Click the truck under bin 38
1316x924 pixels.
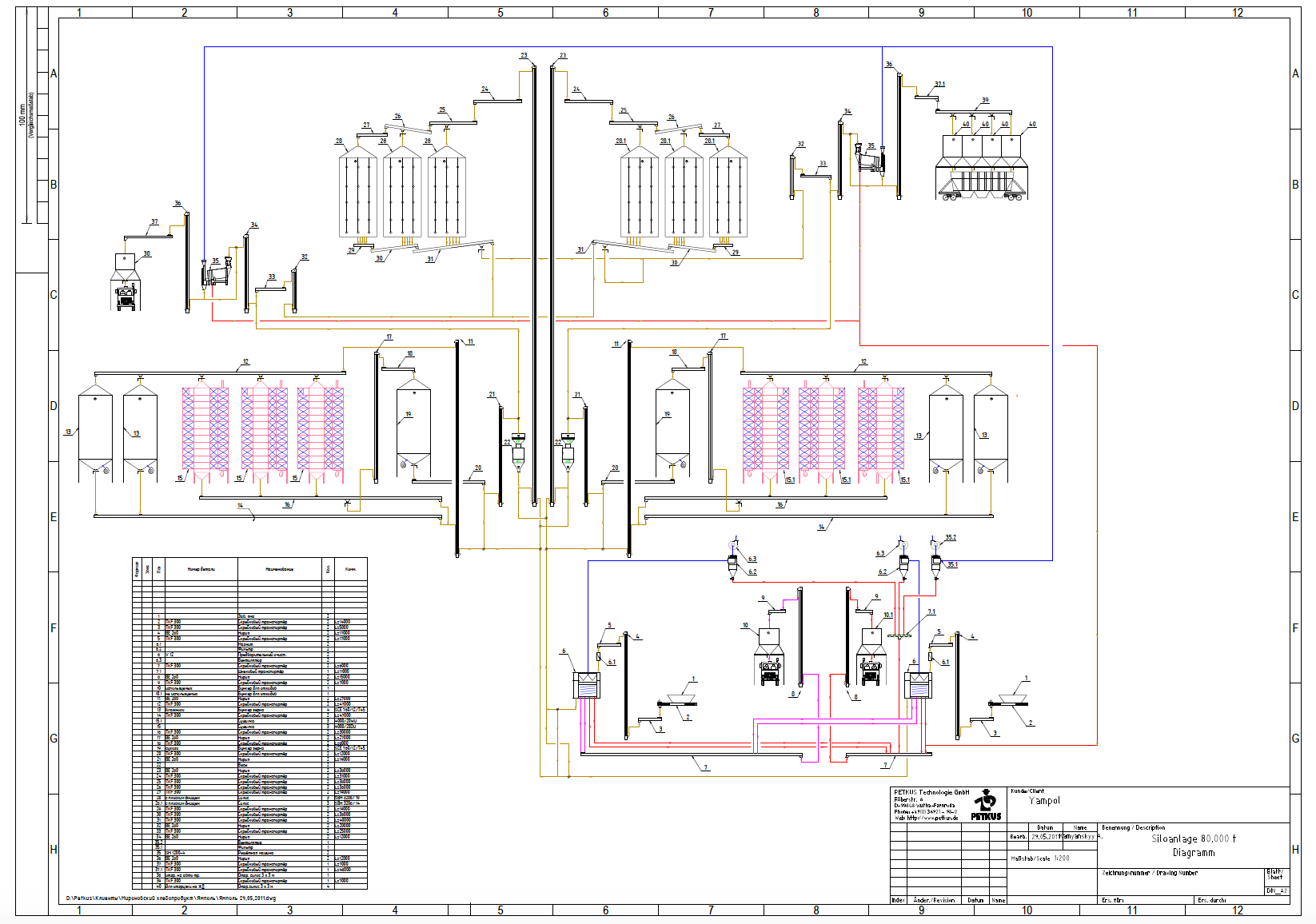(x=126, y=298)
